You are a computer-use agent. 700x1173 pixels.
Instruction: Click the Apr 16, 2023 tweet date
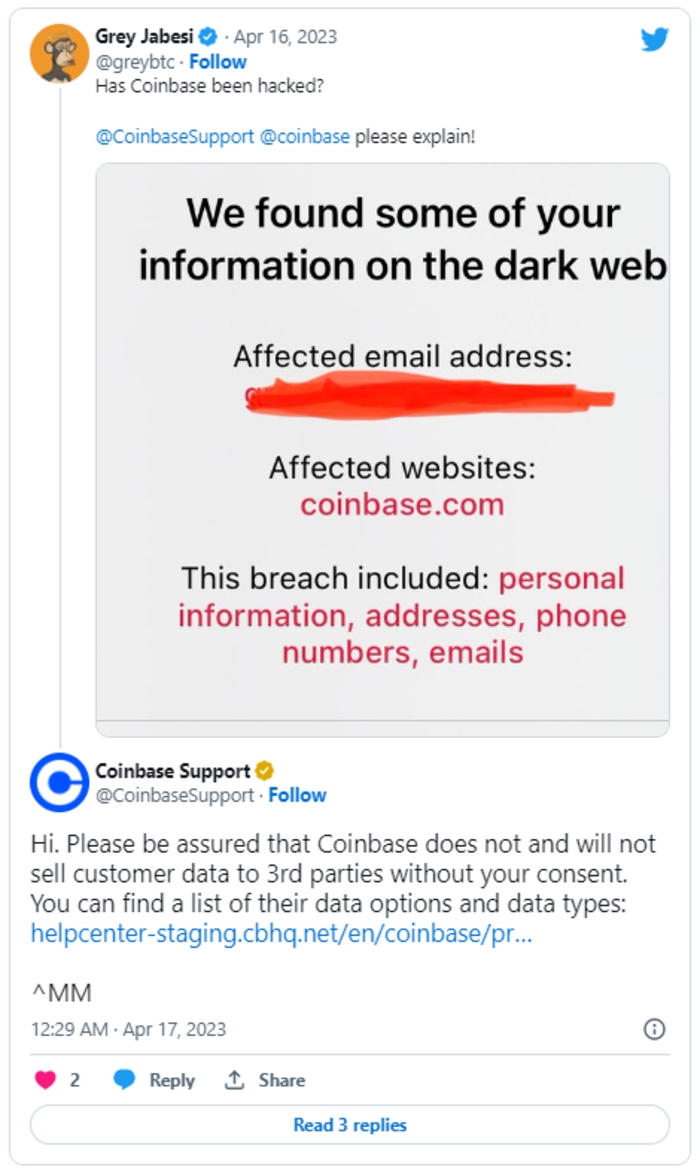pos(286,37)
